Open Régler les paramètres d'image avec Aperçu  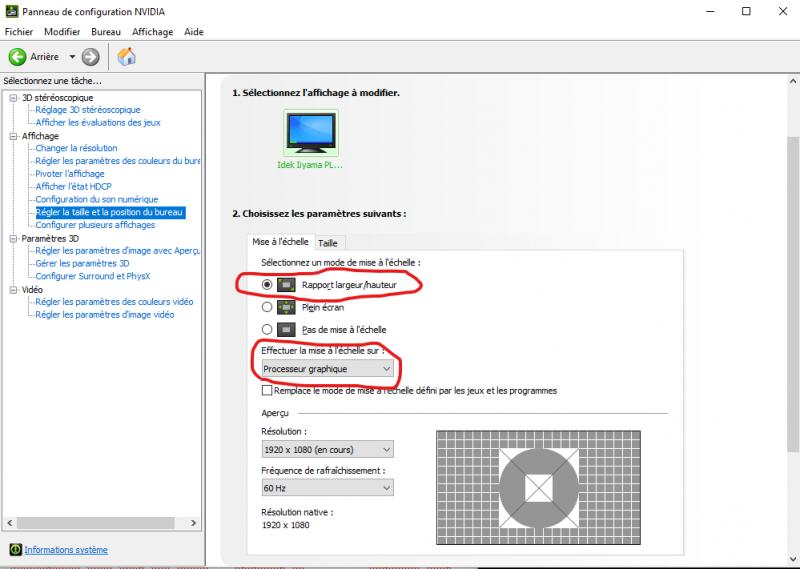pos(118,251)
